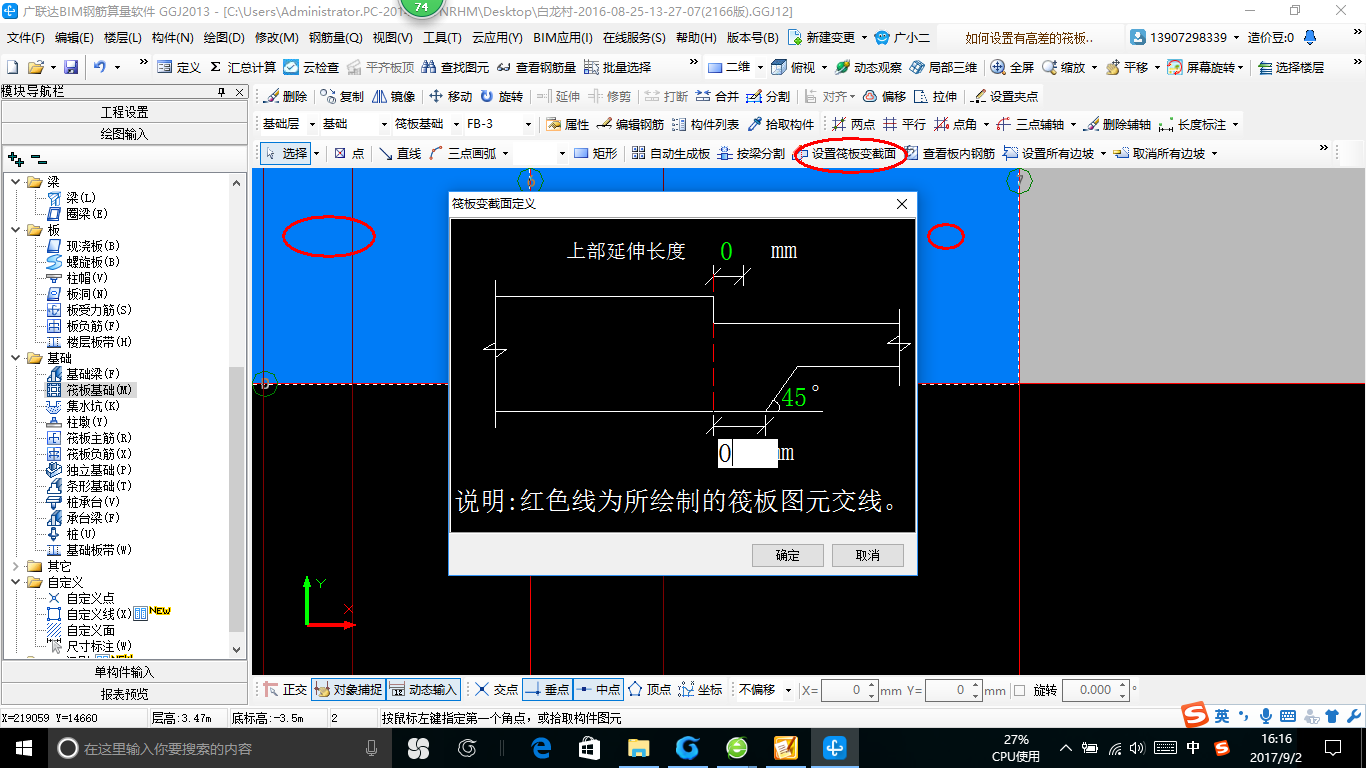Toggle 坐标 coordinate snap
This screenshot has height=768, width=1366.
click(700, 690)
